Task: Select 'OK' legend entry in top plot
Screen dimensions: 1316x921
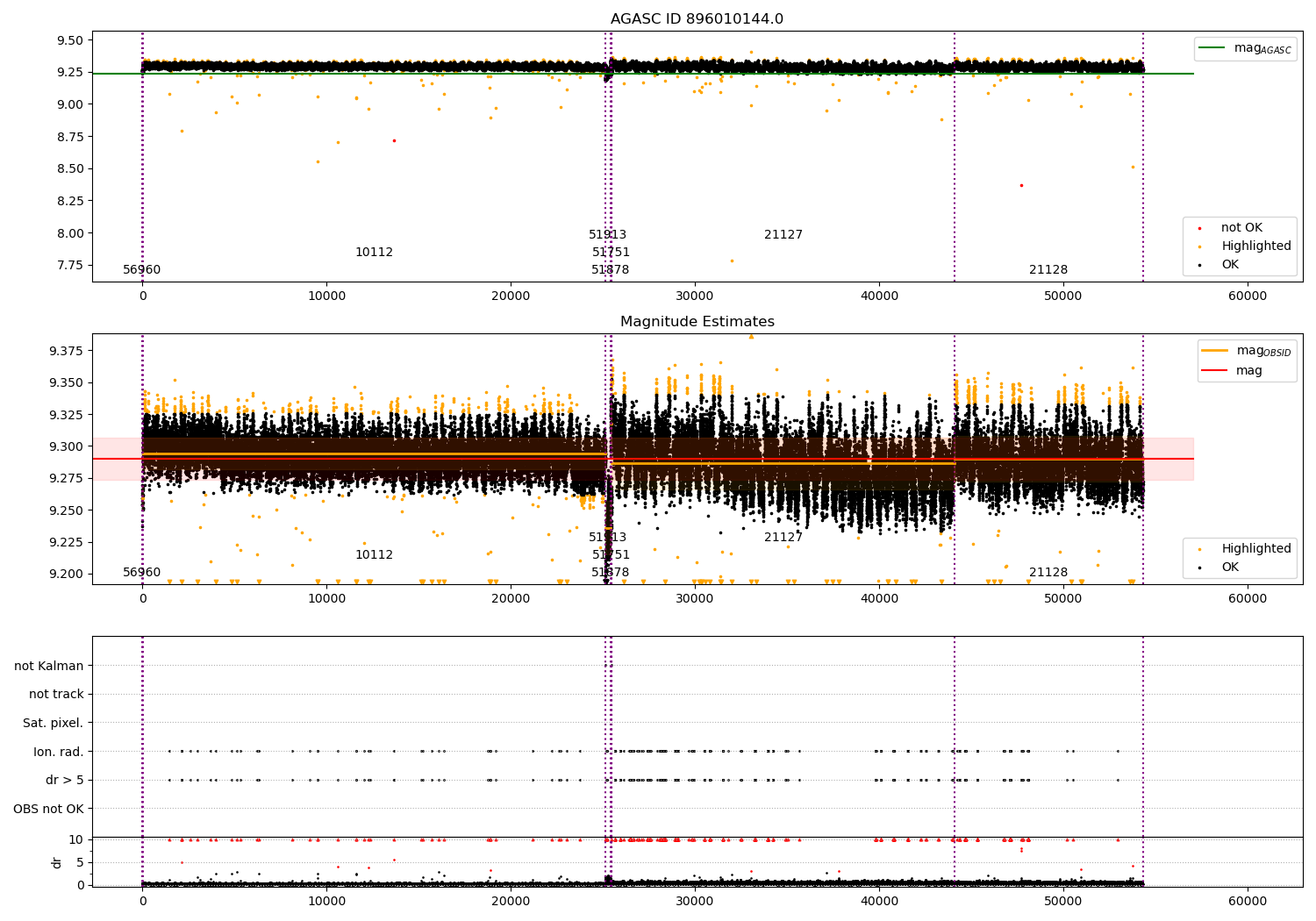Action: coord(1230,265)
